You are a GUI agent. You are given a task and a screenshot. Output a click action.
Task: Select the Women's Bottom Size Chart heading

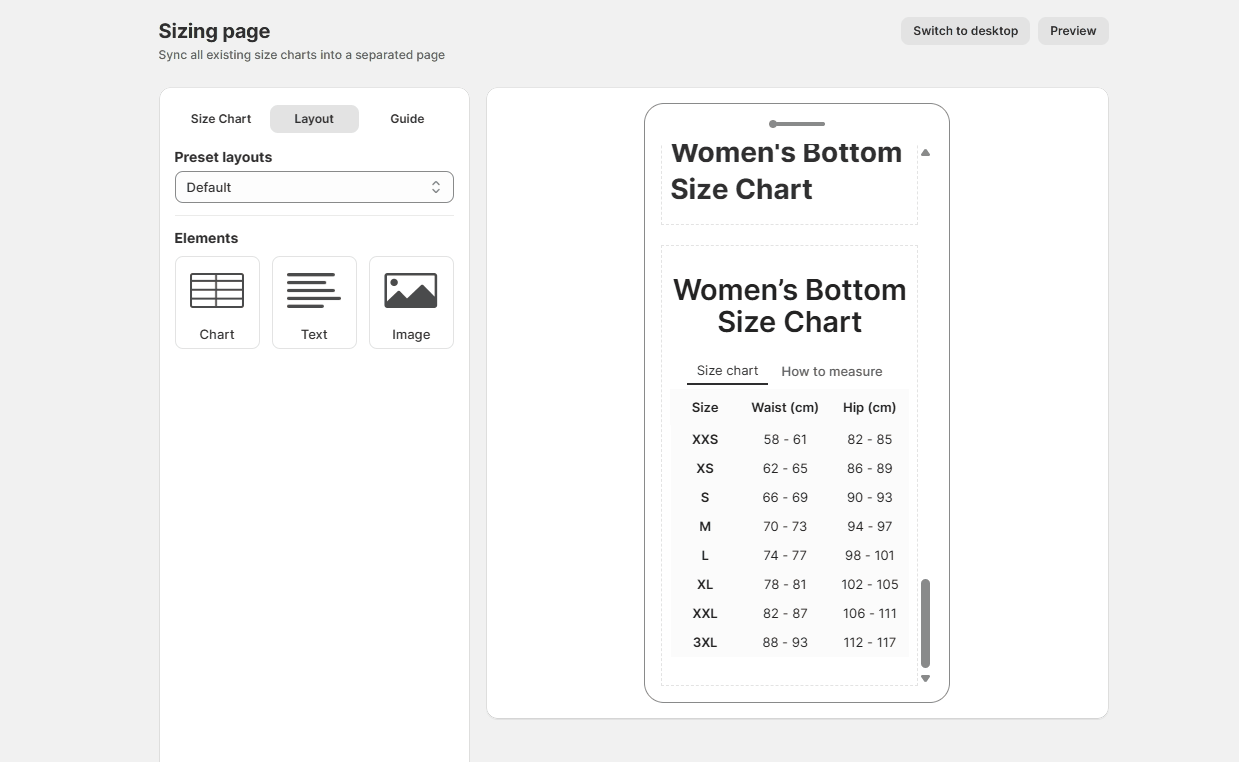[789, 306]
